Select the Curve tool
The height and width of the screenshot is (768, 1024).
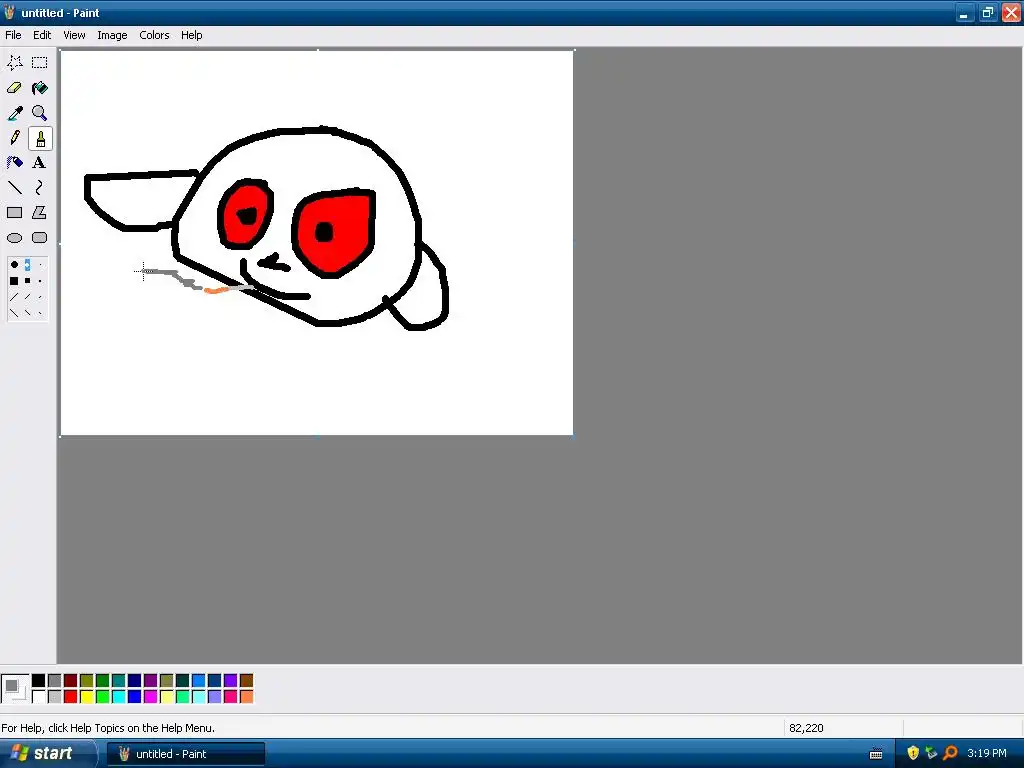point(40,188)
